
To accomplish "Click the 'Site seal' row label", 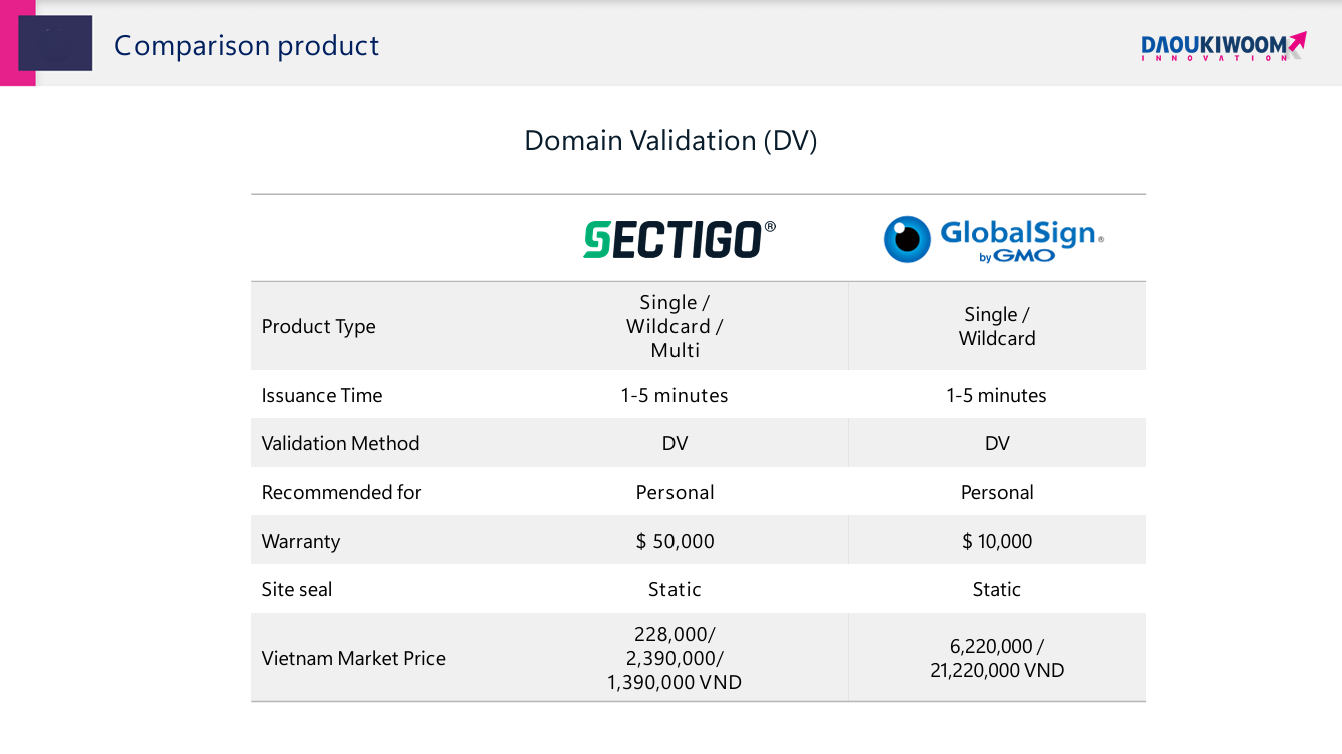I will [297, 589].
